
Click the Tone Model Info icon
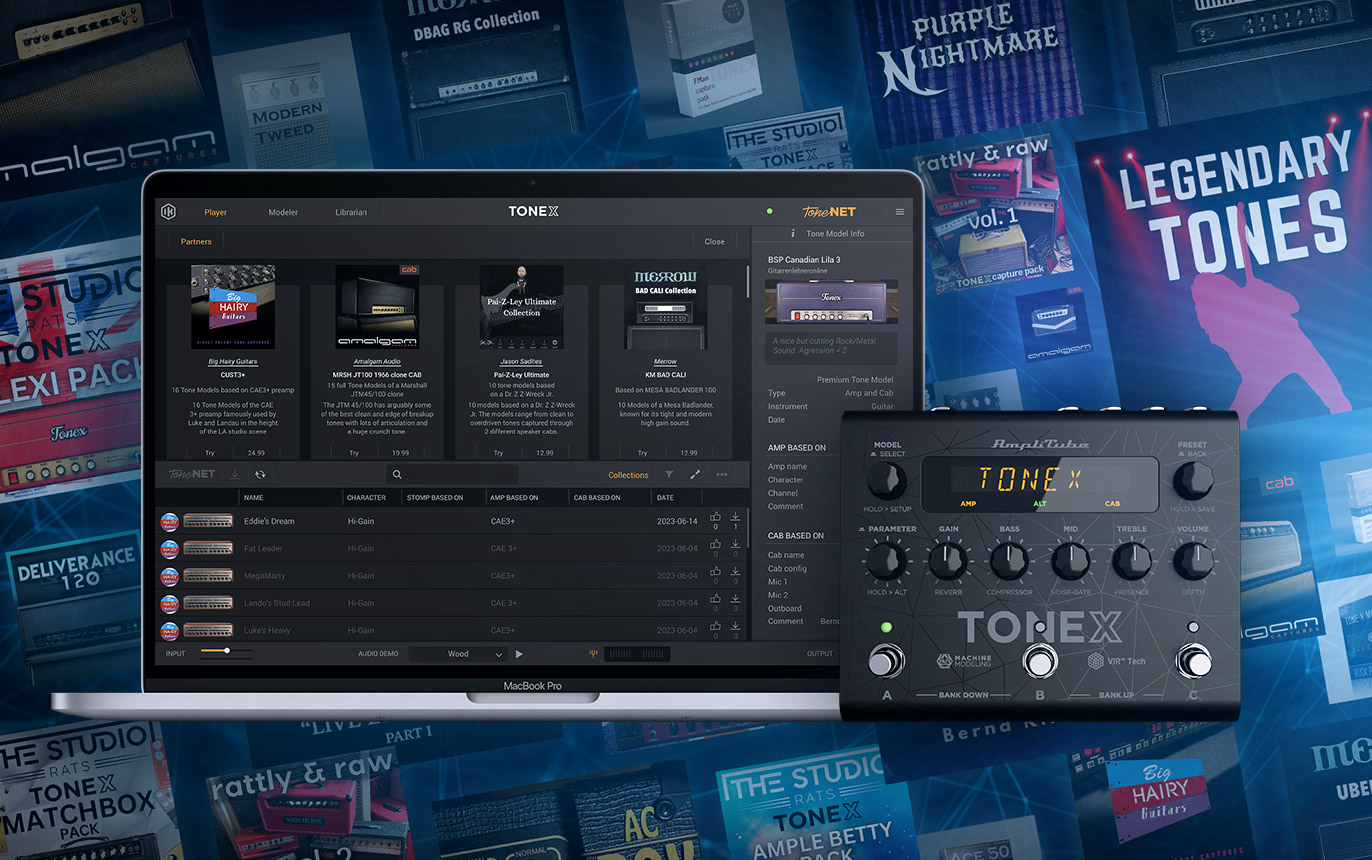point(793,234)
